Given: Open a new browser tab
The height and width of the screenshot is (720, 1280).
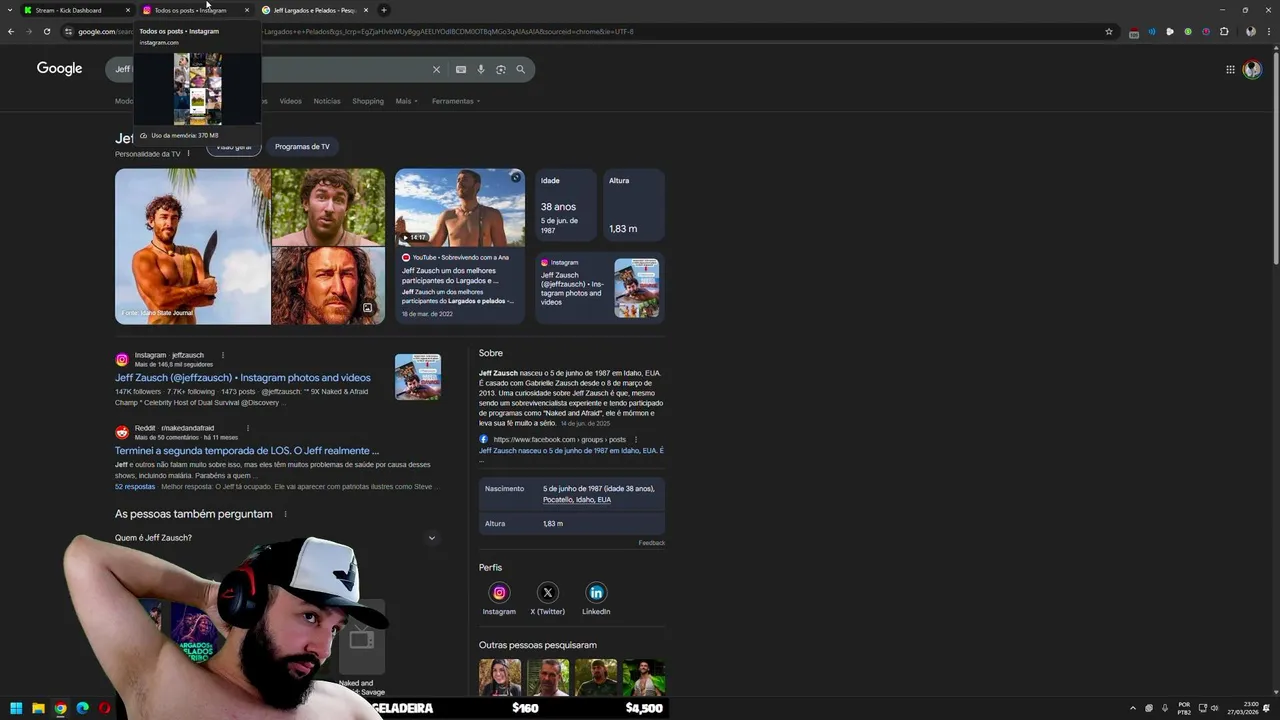Looking at the screenshot, I should pos(384,10).
